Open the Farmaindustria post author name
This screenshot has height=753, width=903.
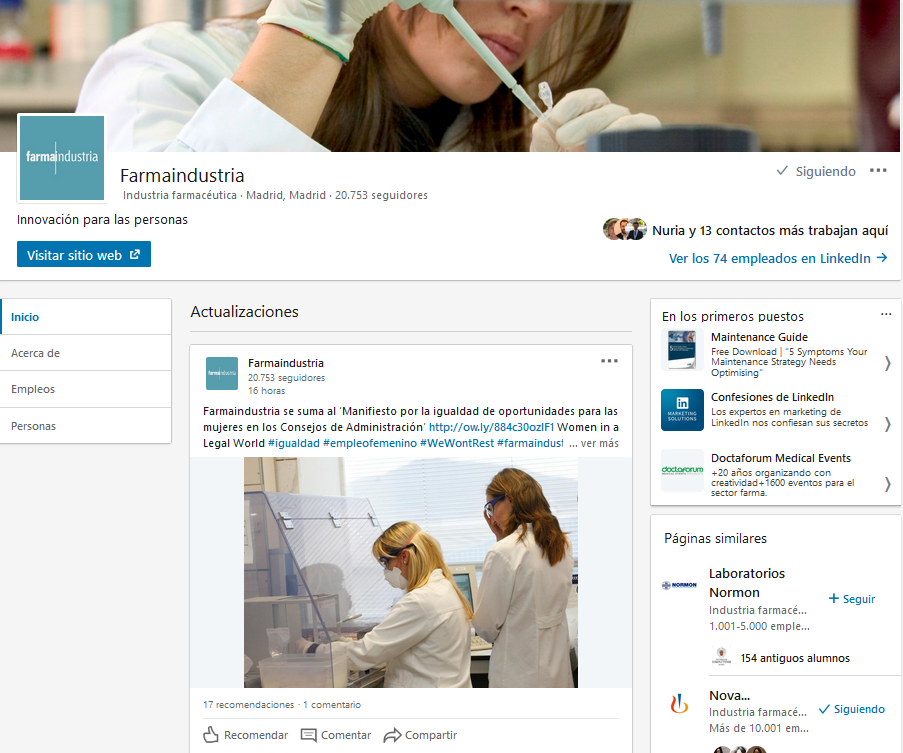pos(286,363)
